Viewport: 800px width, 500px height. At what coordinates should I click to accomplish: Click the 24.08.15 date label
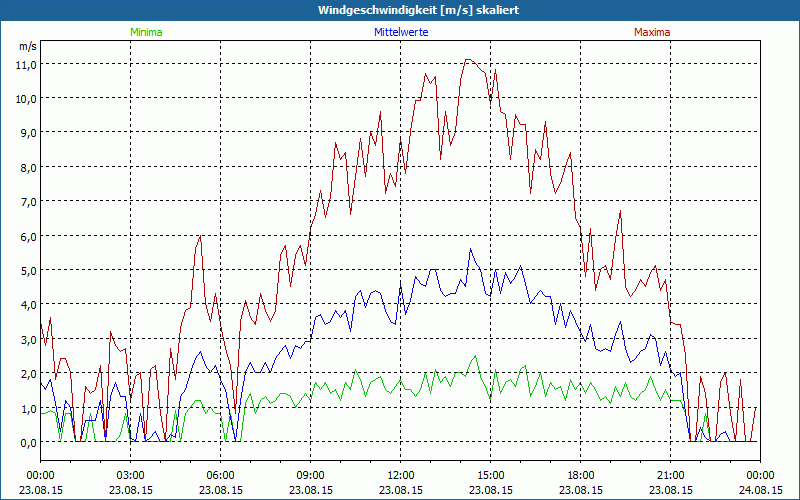[760, 490]
